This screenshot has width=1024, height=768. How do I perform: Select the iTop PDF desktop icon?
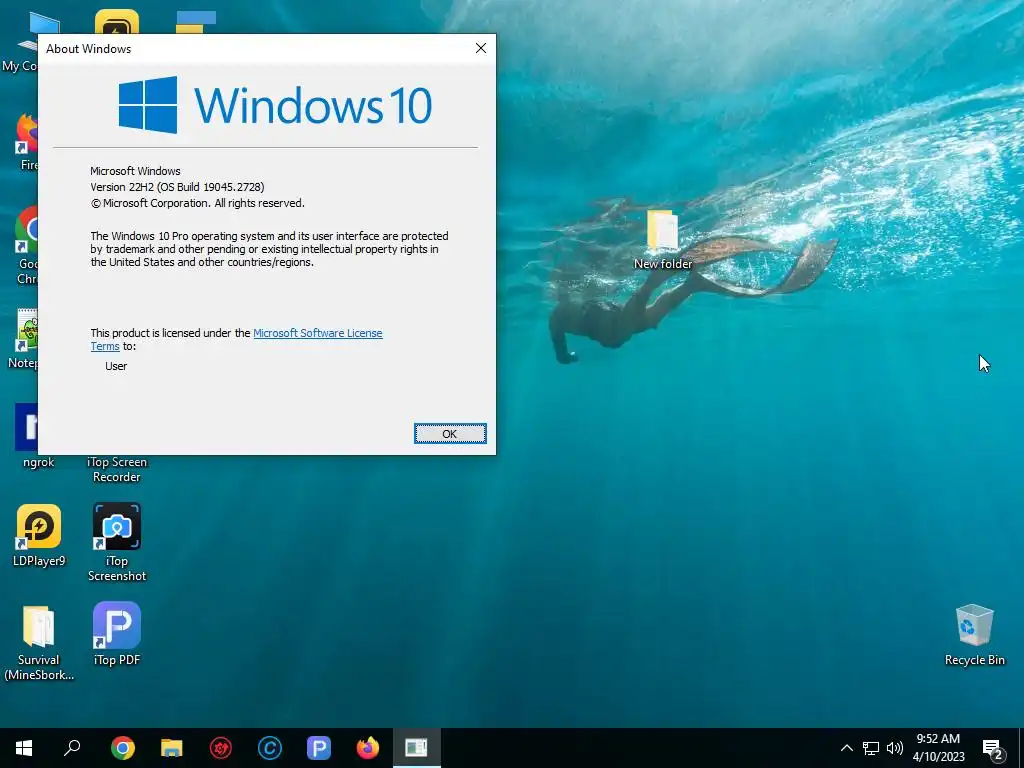point(117,634)
